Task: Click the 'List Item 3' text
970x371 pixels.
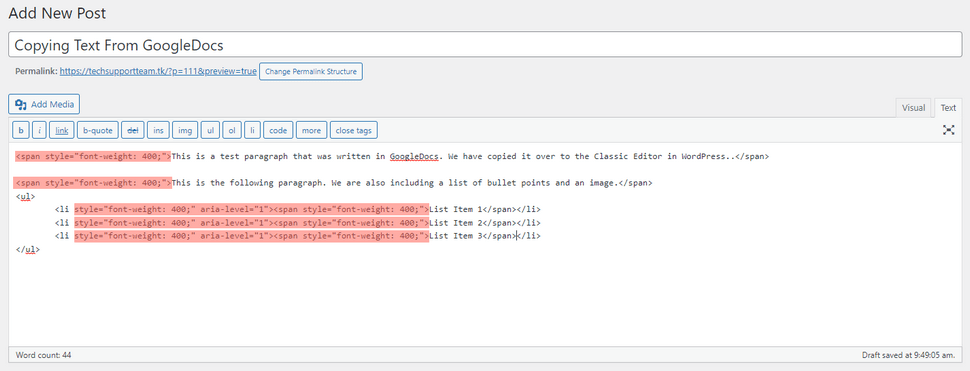Action: click(455, 236)
